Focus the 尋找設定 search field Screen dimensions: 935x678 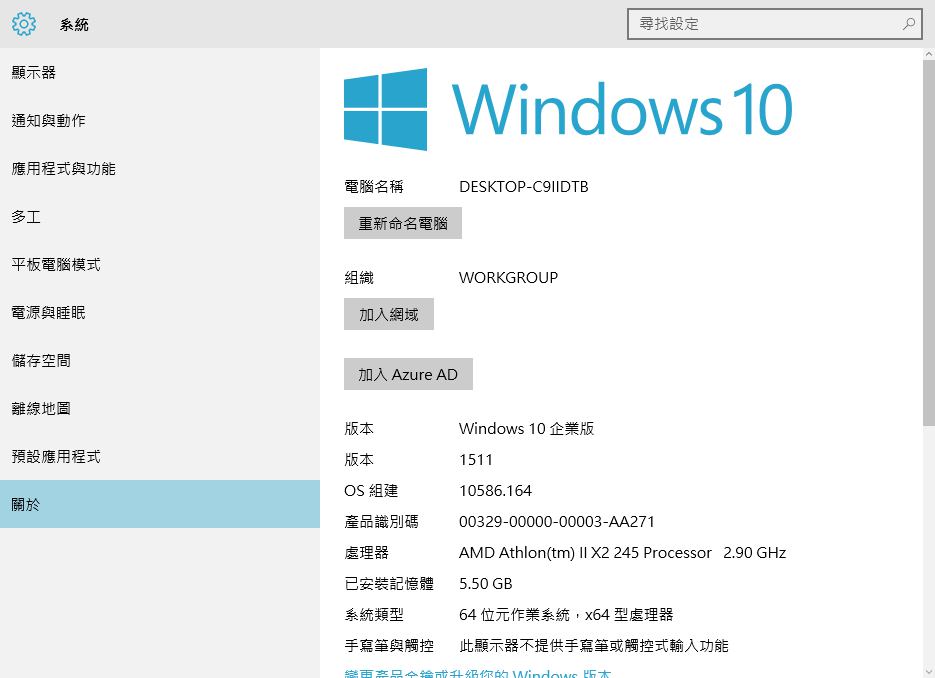775,24
